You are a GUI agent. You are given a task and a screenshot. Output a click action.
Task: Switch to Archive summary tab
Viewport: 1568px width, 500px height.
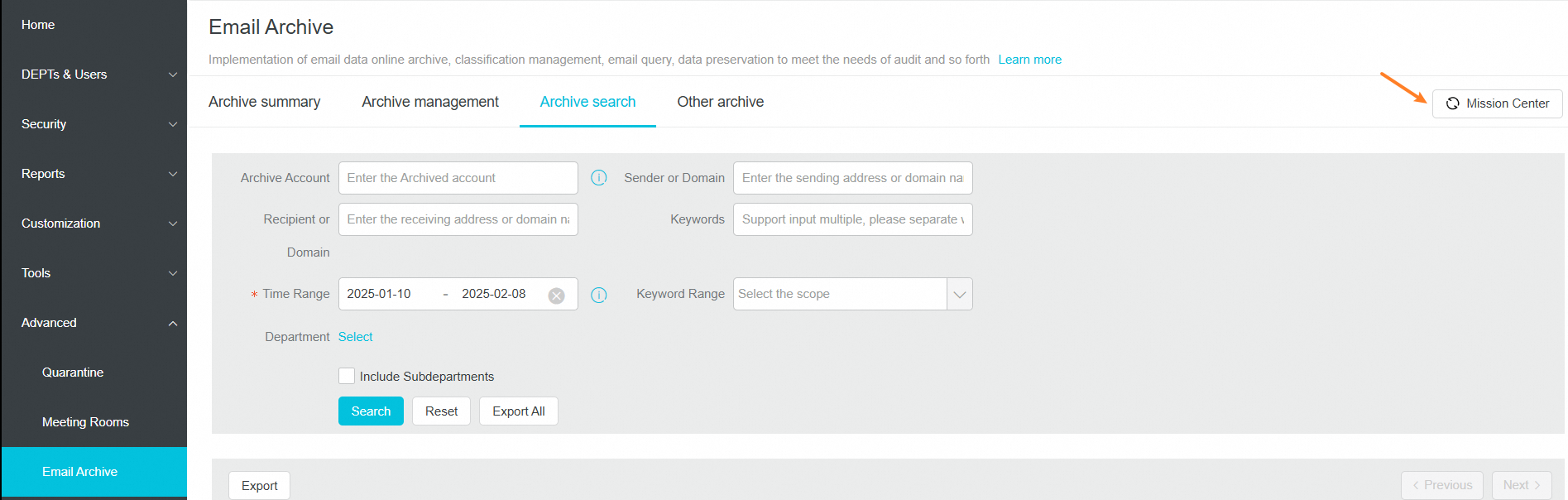pyautogui.click(x=264, y=102)
